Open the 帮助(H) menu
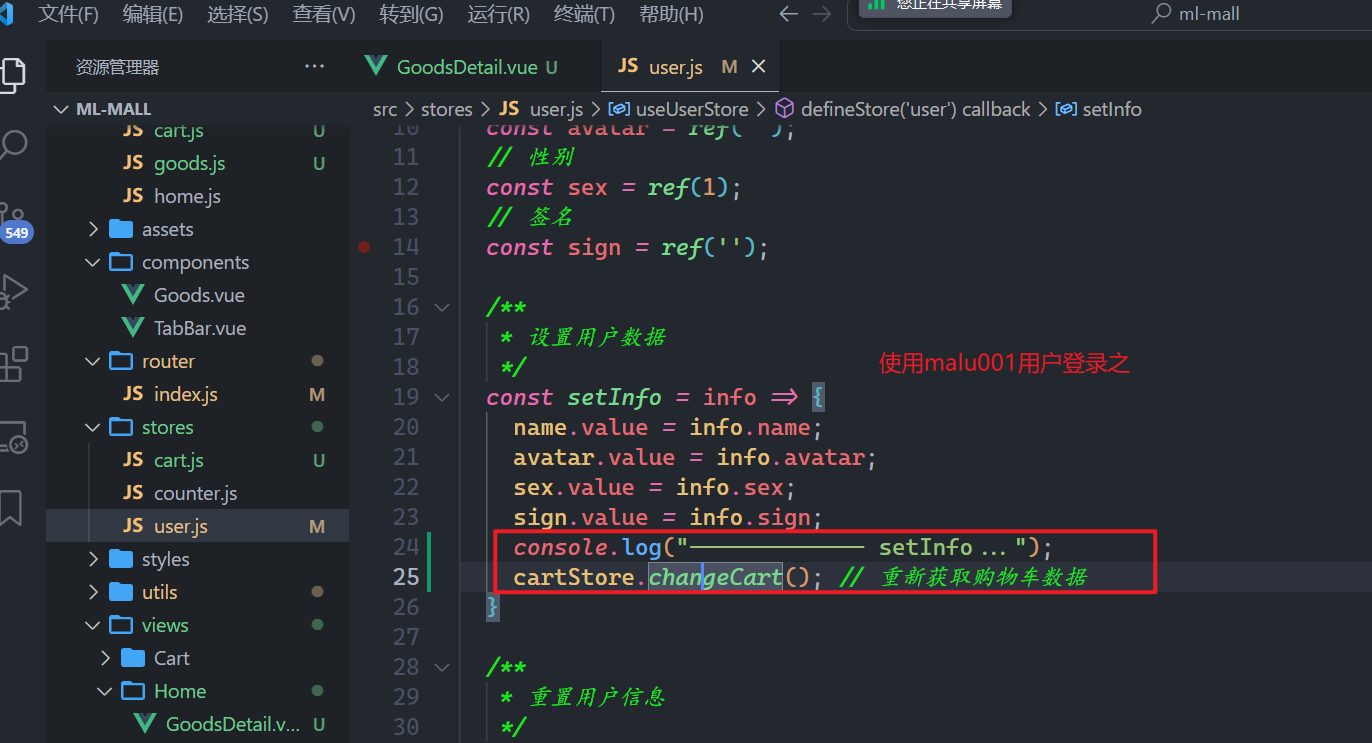 [671, 14]
